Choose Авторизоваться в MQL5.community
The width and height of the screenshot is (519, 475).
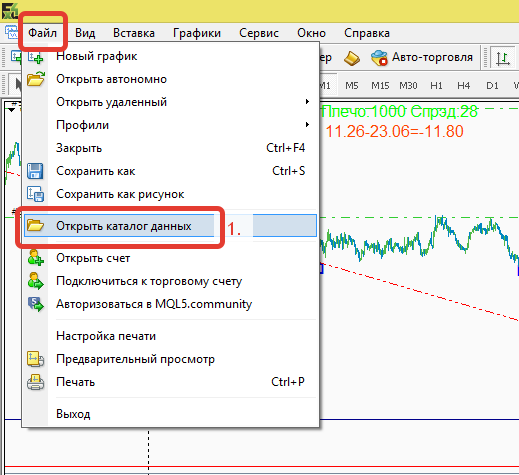(x=170, y=304)
